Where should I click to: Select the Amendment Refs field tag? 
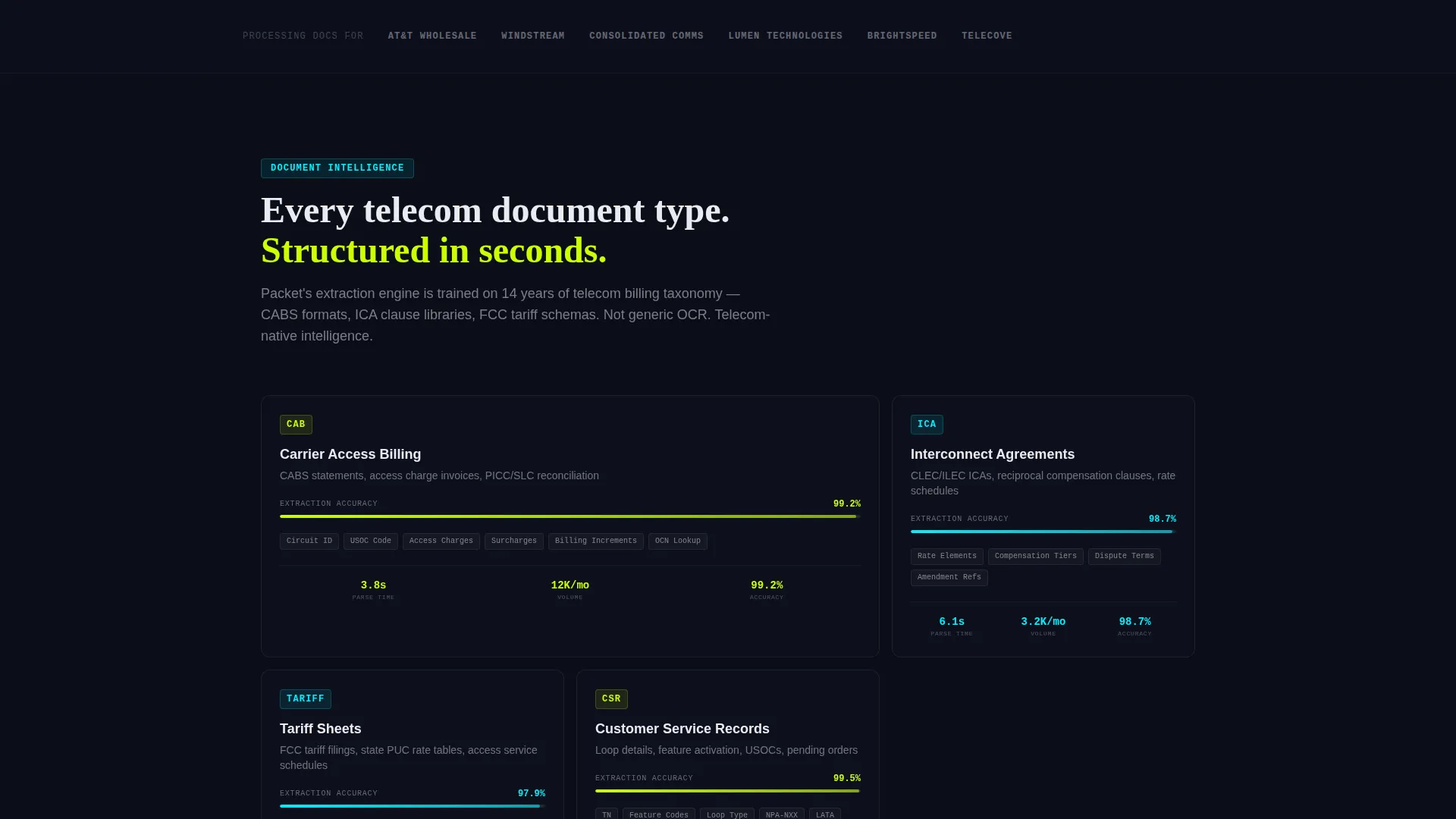coord(949,578)
